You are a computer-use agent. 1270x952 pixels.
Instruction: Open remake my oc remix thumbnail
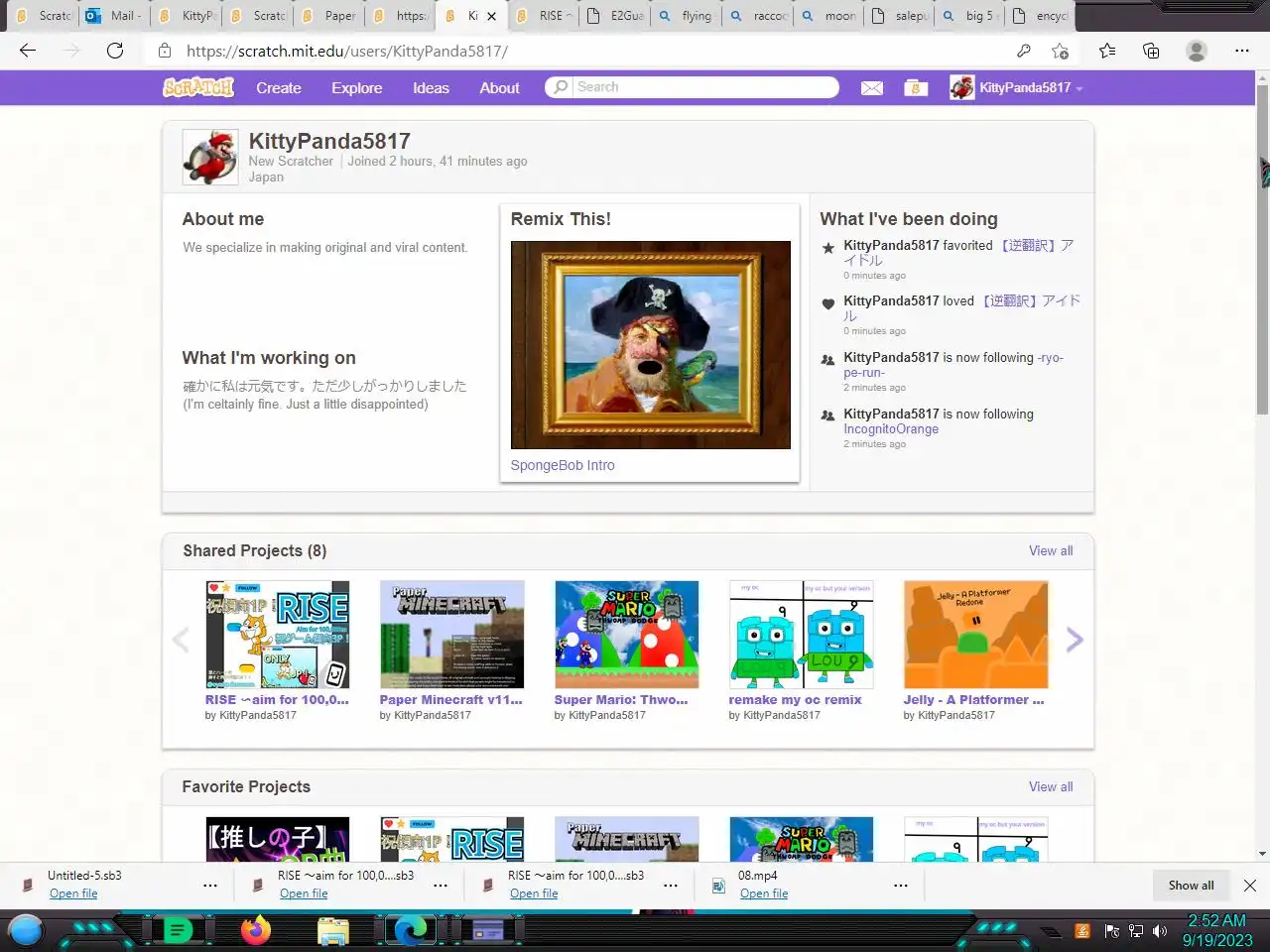802,635
